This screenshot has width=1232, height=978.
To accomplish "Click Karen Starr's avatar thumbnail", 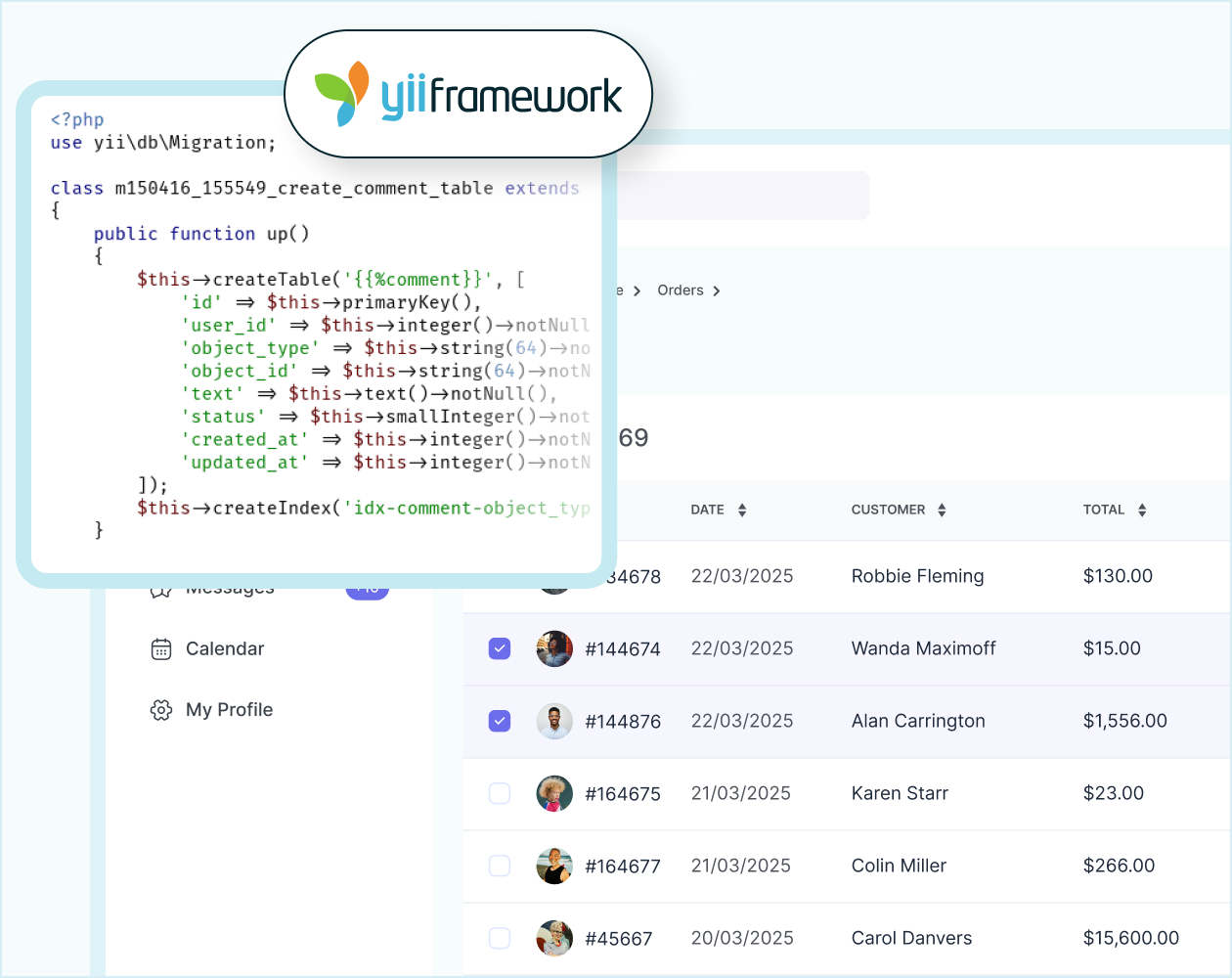I will (554, 793).
